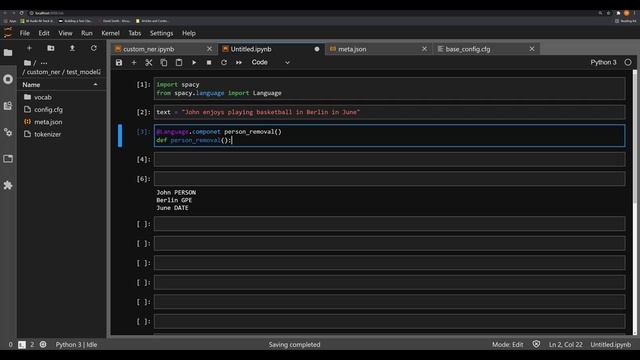Click the notebook vertical scrollbar
Image resolution: width=640 pixels, height=360 pixels.
click(x=635, y=137)
